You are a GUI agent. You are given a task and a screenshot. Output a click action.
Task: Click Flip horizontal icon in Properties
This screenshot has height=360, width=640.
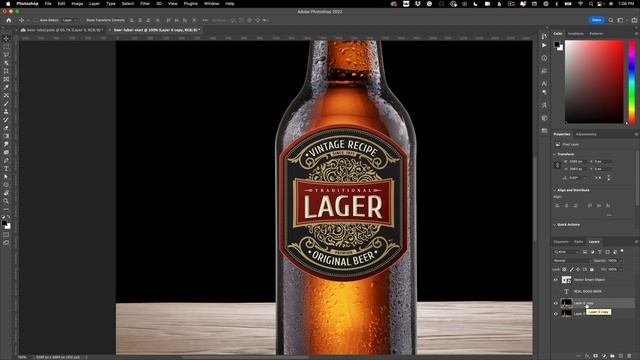pyautogui.click(x=599, y=178)
